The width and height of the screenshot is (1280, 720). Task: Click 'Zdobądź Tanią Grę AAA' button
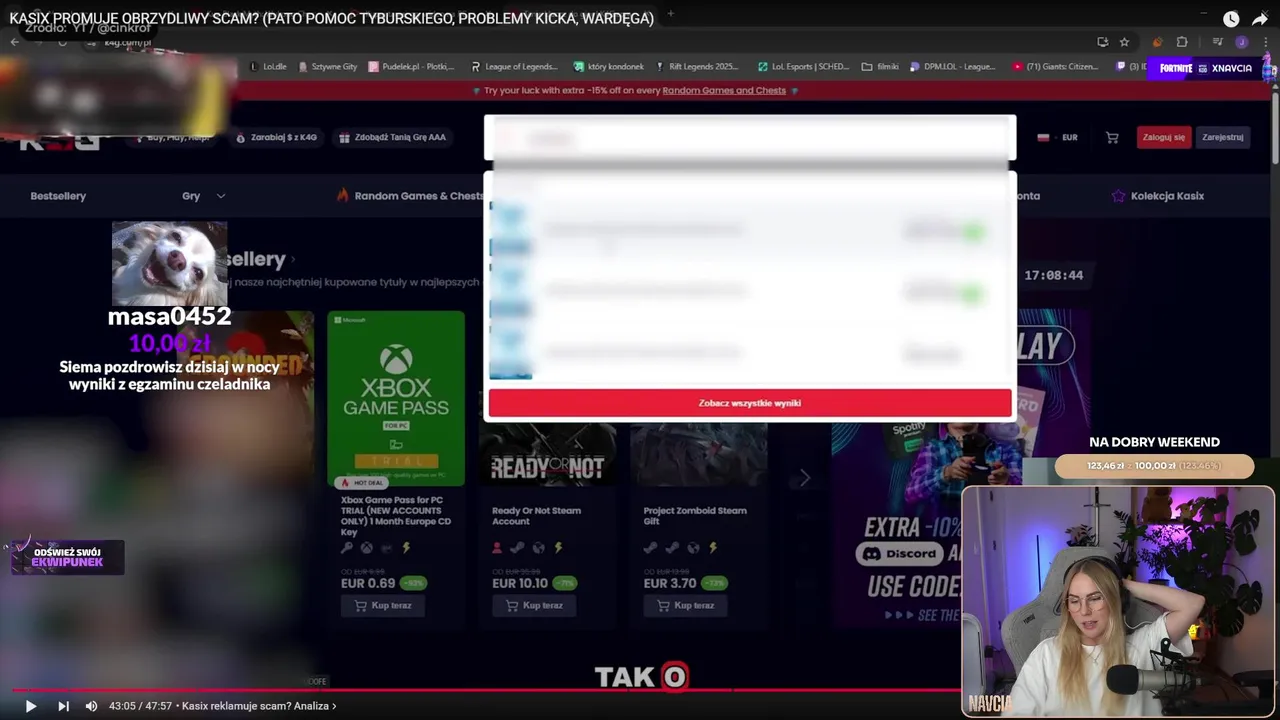[x=393, y=137]
